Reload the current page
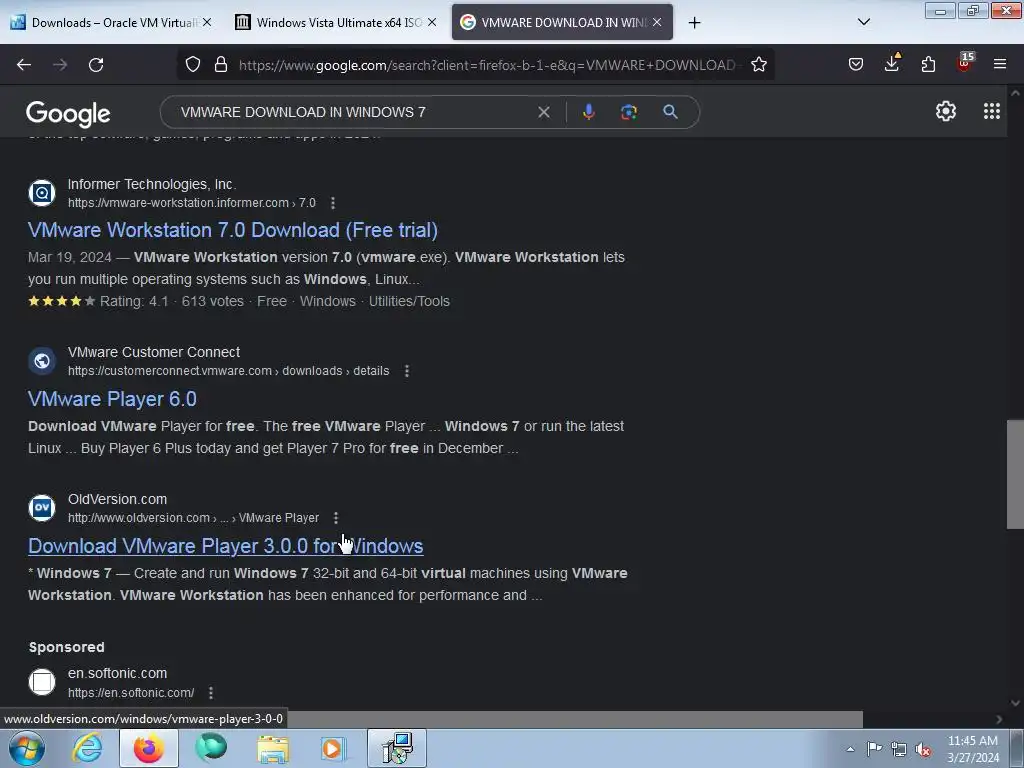 tap(96, 65)
